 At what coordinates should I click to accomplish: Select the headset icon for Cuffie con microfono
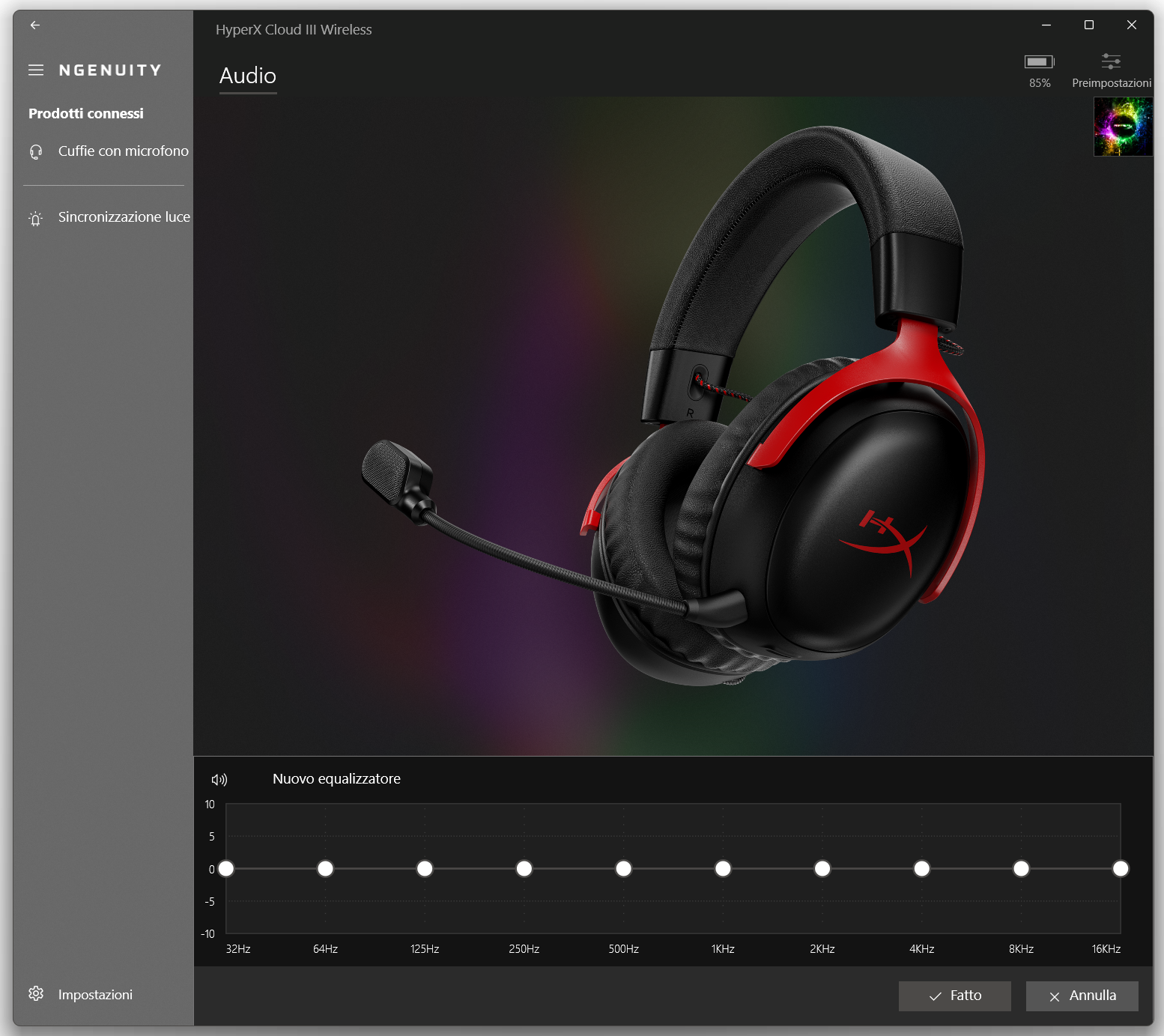(x=36, y=152)
